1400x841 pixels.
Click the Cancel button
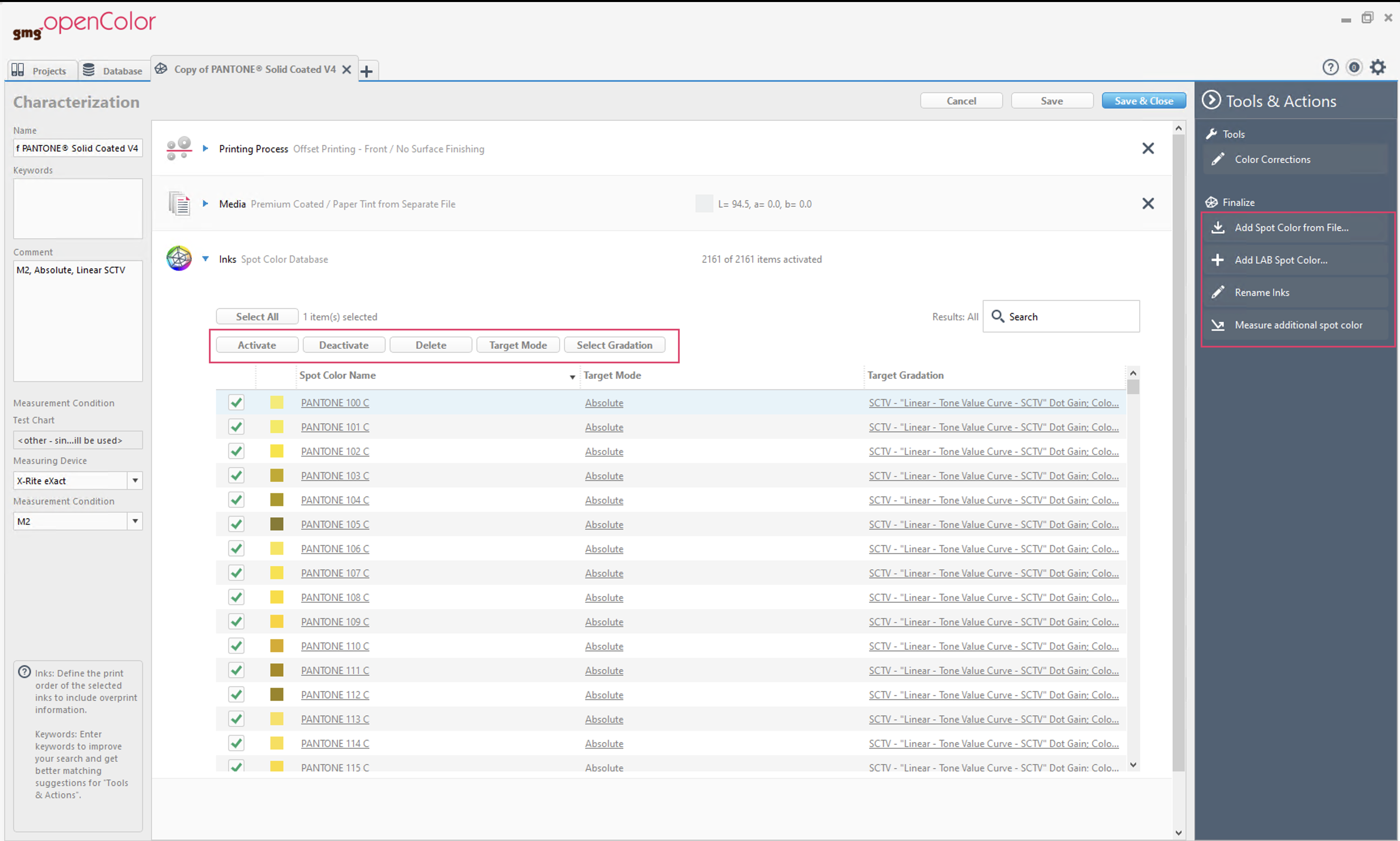click(x=961, y=101)
